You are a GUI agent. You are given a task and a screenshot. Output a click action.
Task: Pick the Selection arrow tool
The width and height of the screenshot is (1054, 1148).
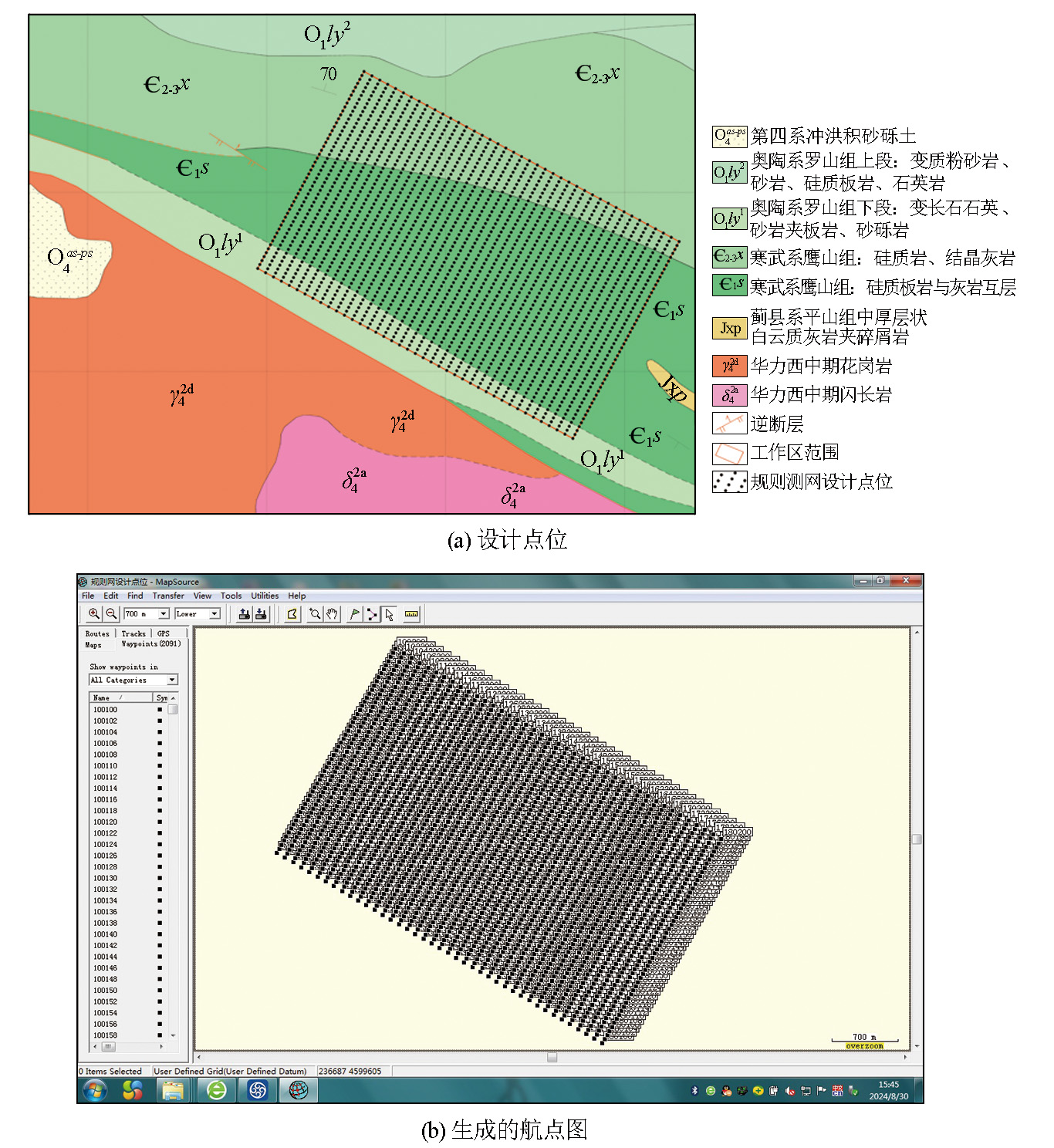click(390, 614)
